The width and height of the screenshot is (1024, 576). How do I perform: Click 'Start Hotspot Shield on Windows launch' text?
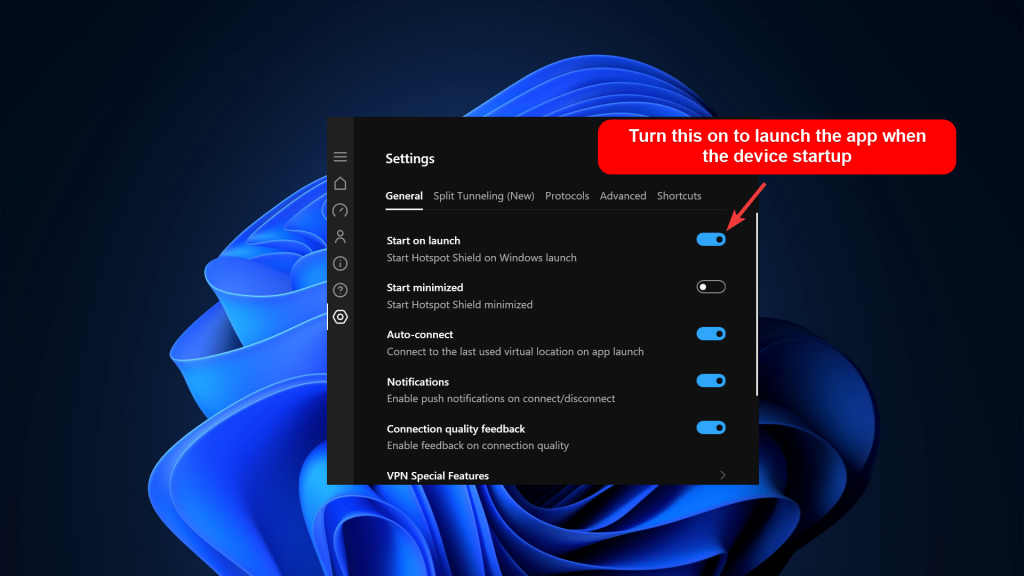(481, 258)
